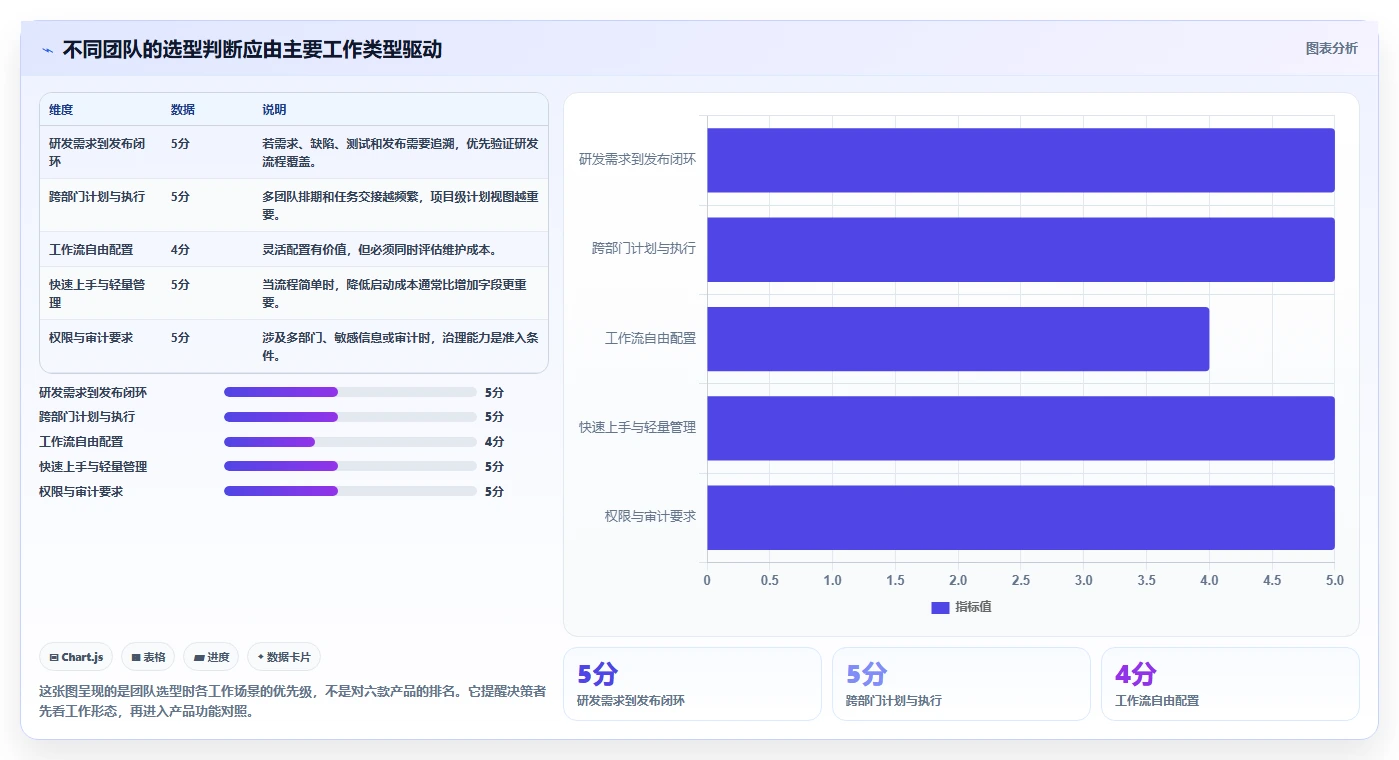Click the 工作流自由配置 progress row label

81,442
